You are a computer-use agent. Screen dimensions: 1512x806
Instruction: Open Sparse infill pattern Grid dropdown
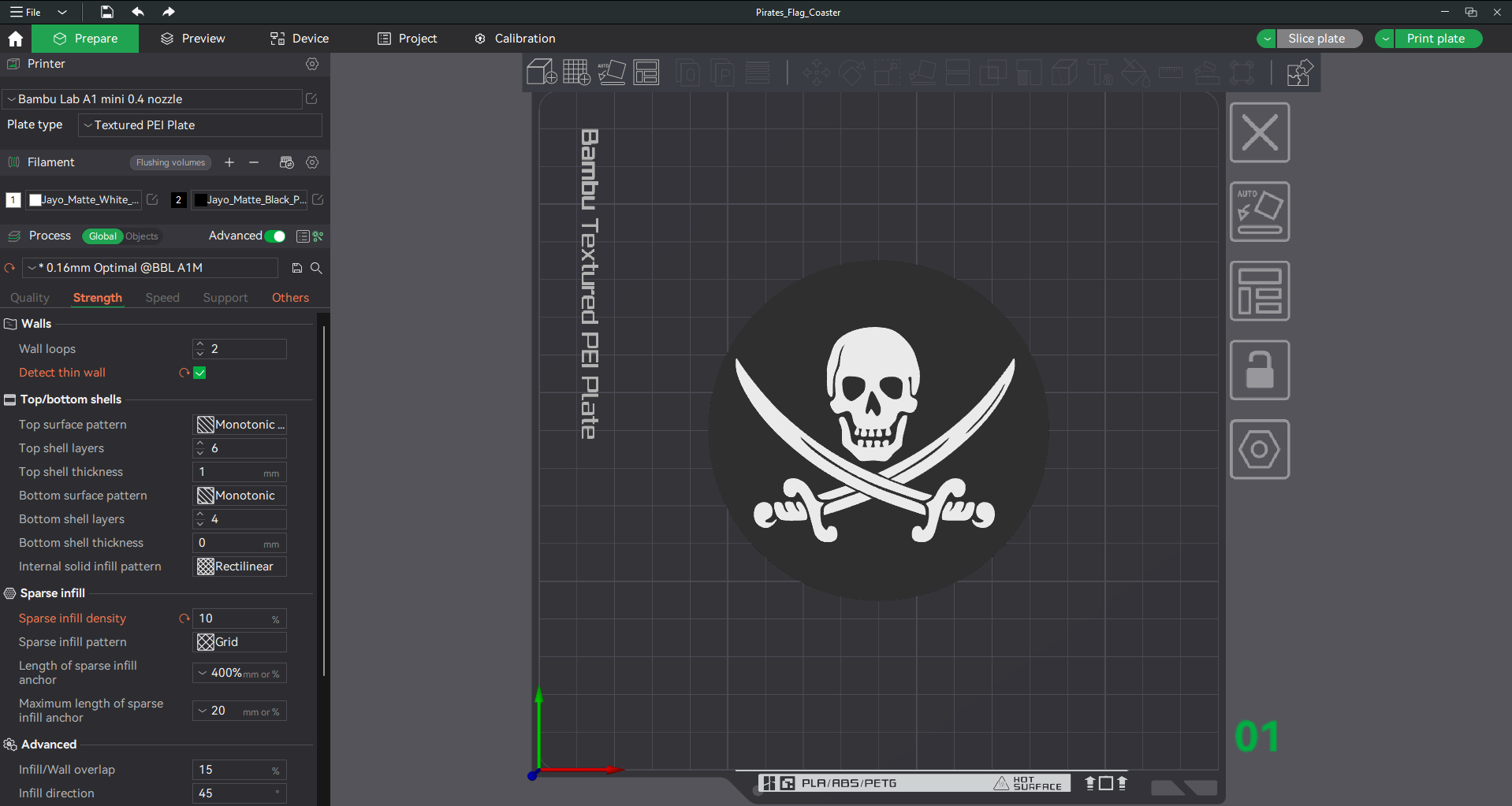coord(240,642)
